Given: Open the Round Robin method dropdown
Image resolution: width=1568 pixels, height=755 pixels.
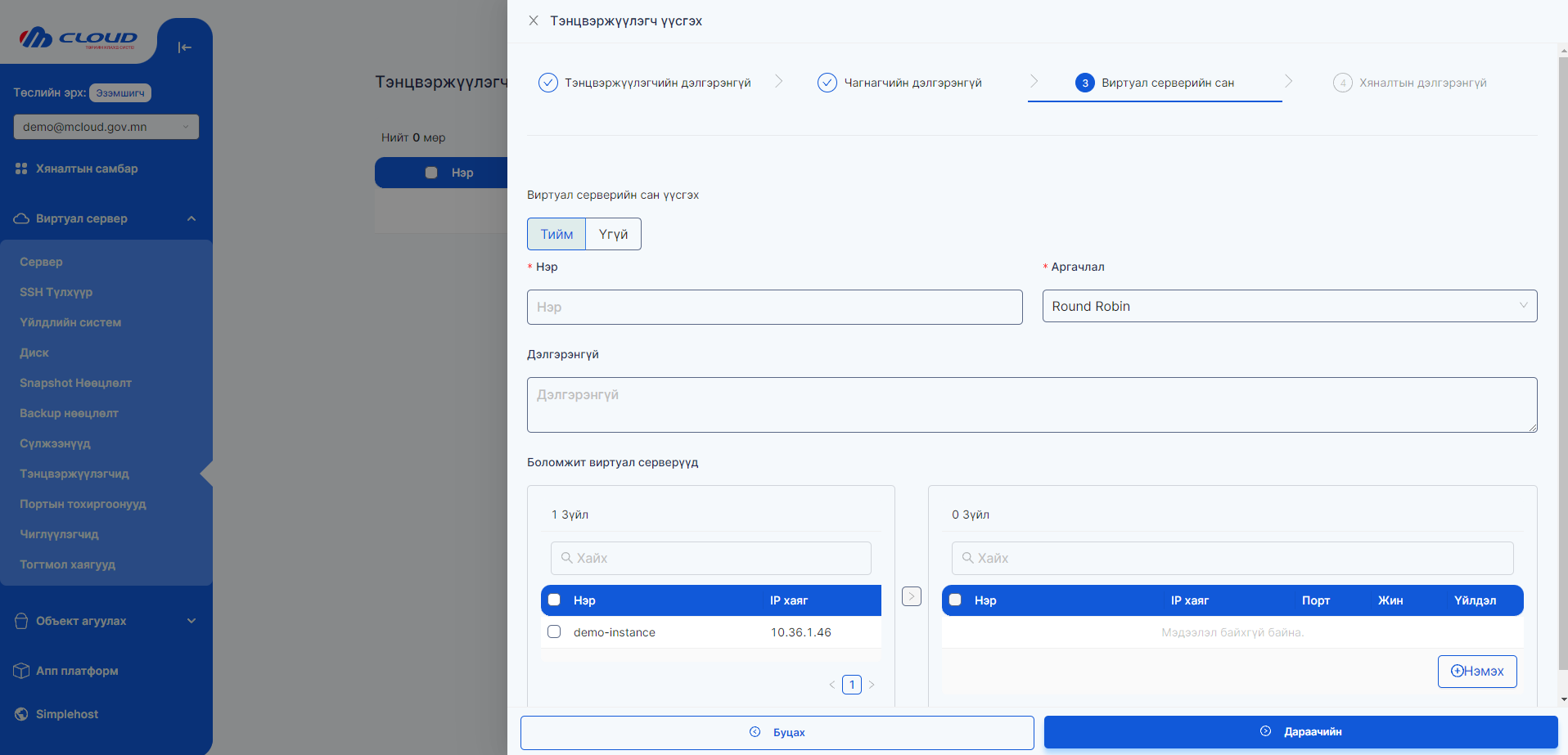Looking at the screenshot, I should click(x=1289, y=306).
